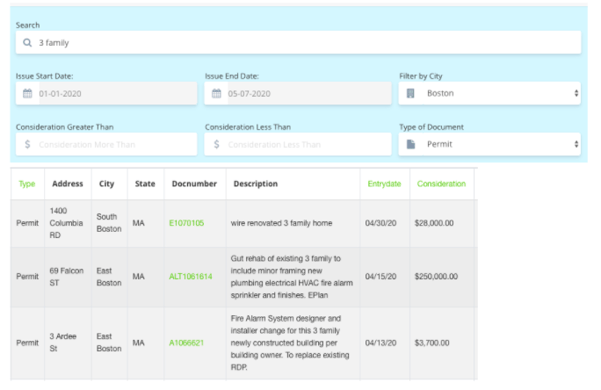Click the dollar icon in Consideration Less Than
The height and width of the screenshot is (390, 601).
point(217,144)
